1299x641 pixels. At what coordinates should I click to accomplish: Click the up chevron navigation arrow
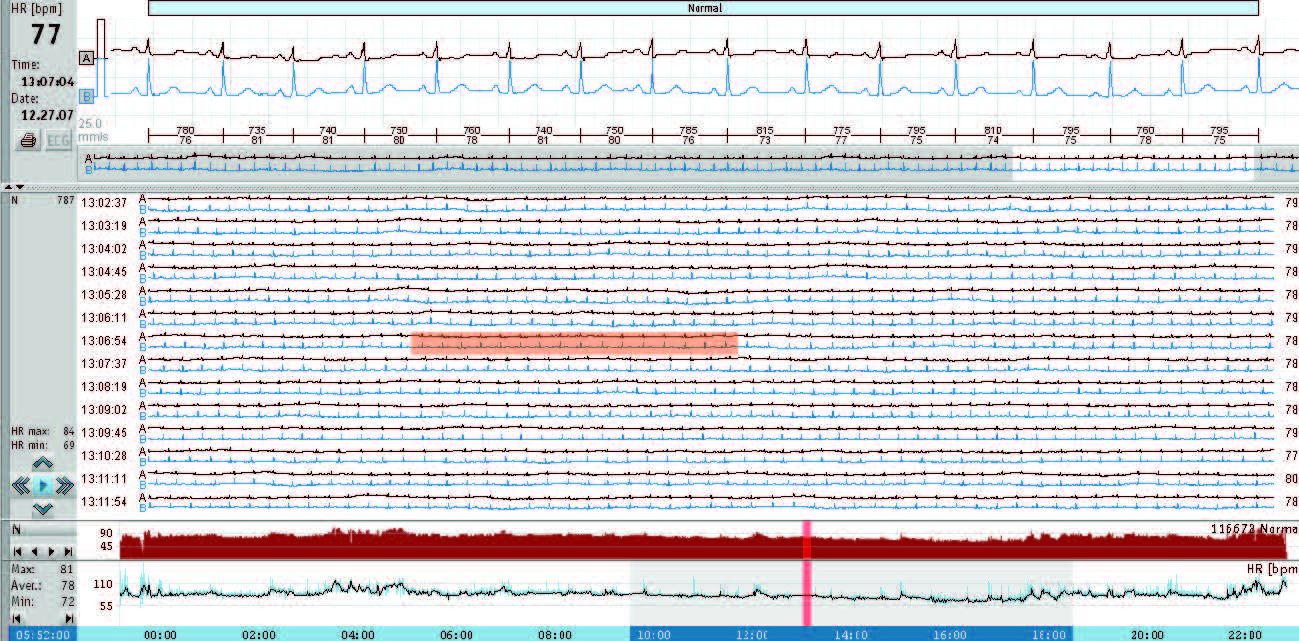42,463
